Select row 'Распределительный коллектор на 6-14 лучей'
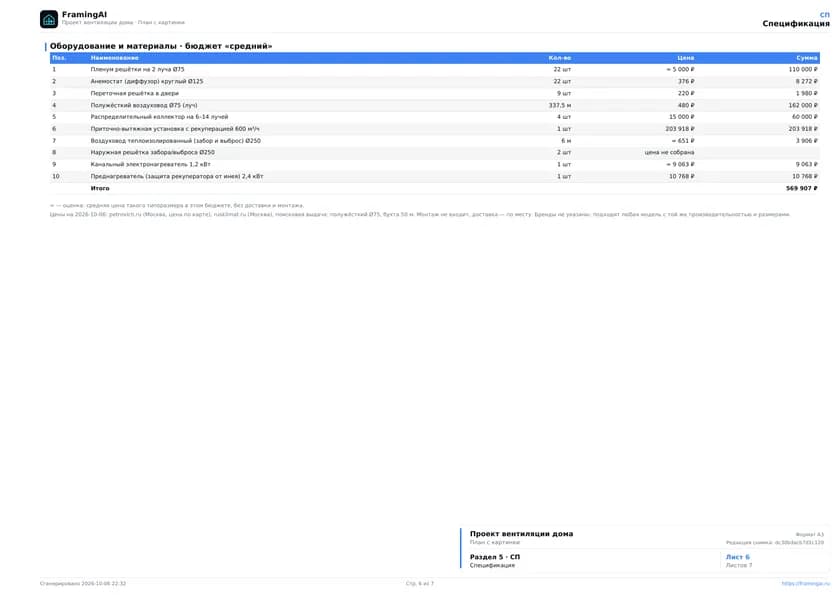The width and height of the screenshot is (840, 595). [435, 117]
